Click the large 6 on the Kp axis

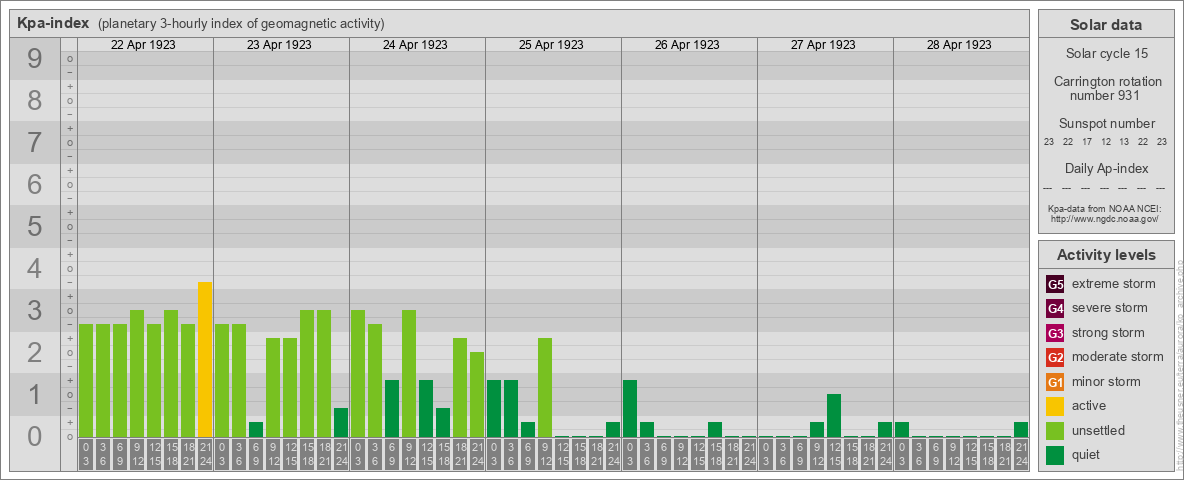coord(34,184)
